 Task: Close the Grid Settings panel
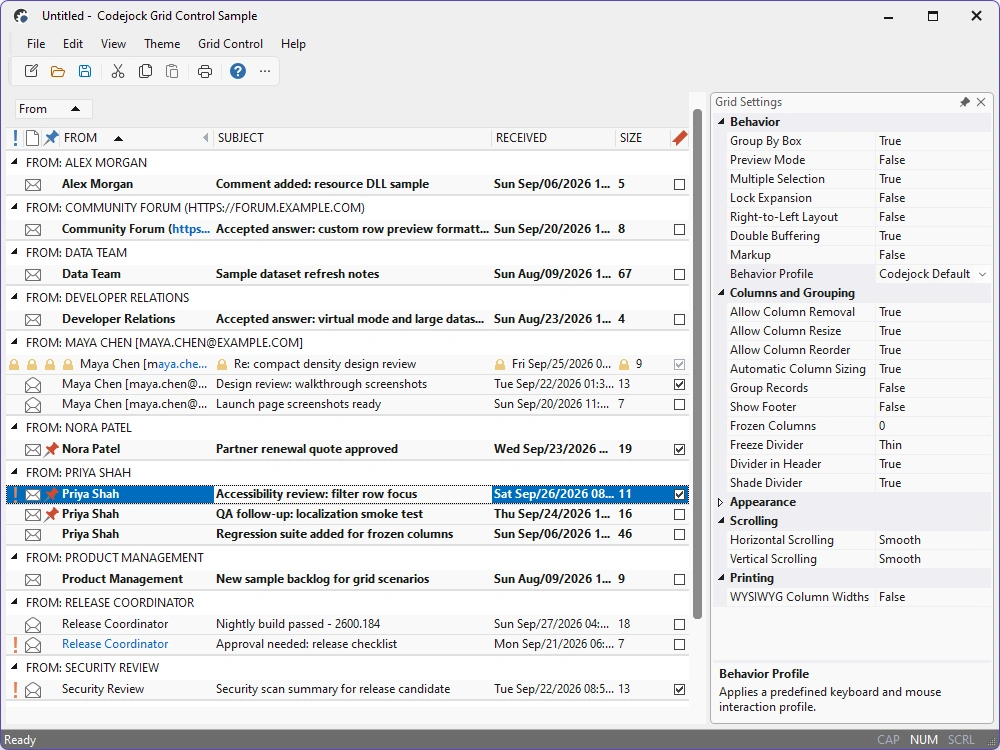tap(982, 102)
